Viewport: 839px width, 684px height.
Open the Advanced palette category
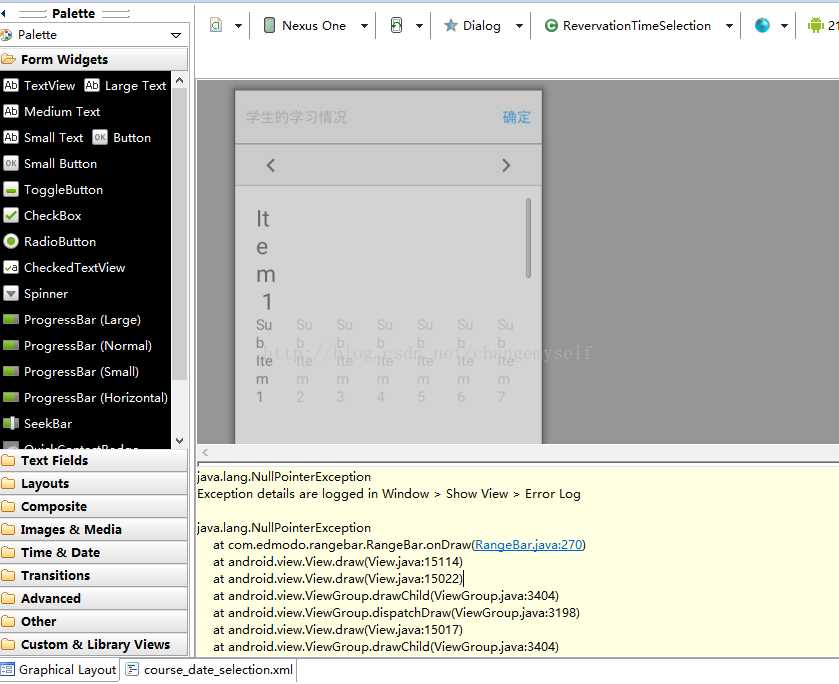coord(94,598)
